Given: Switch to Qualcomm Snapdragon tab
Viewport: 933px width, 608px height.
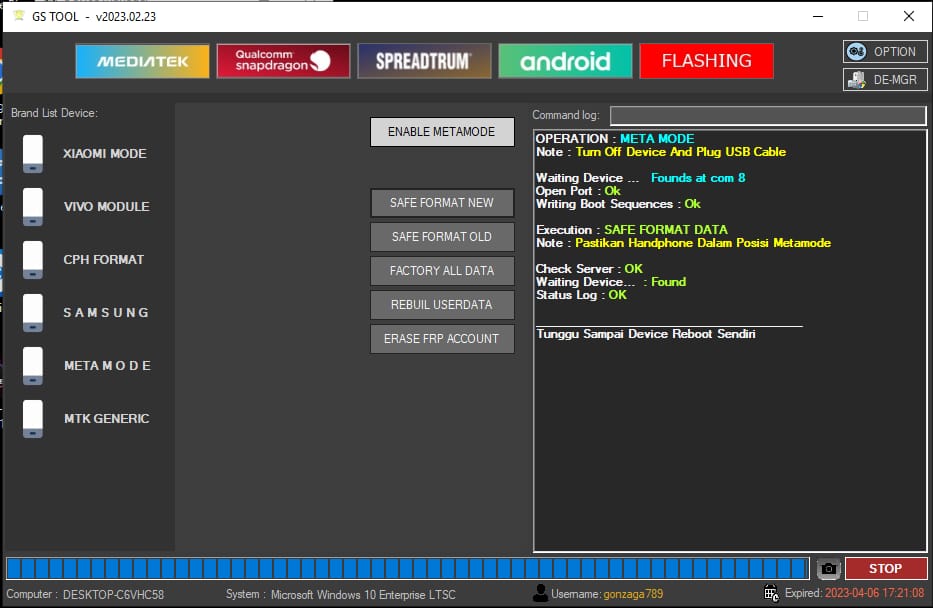Looking at the screenshot, I should (283, 61).
